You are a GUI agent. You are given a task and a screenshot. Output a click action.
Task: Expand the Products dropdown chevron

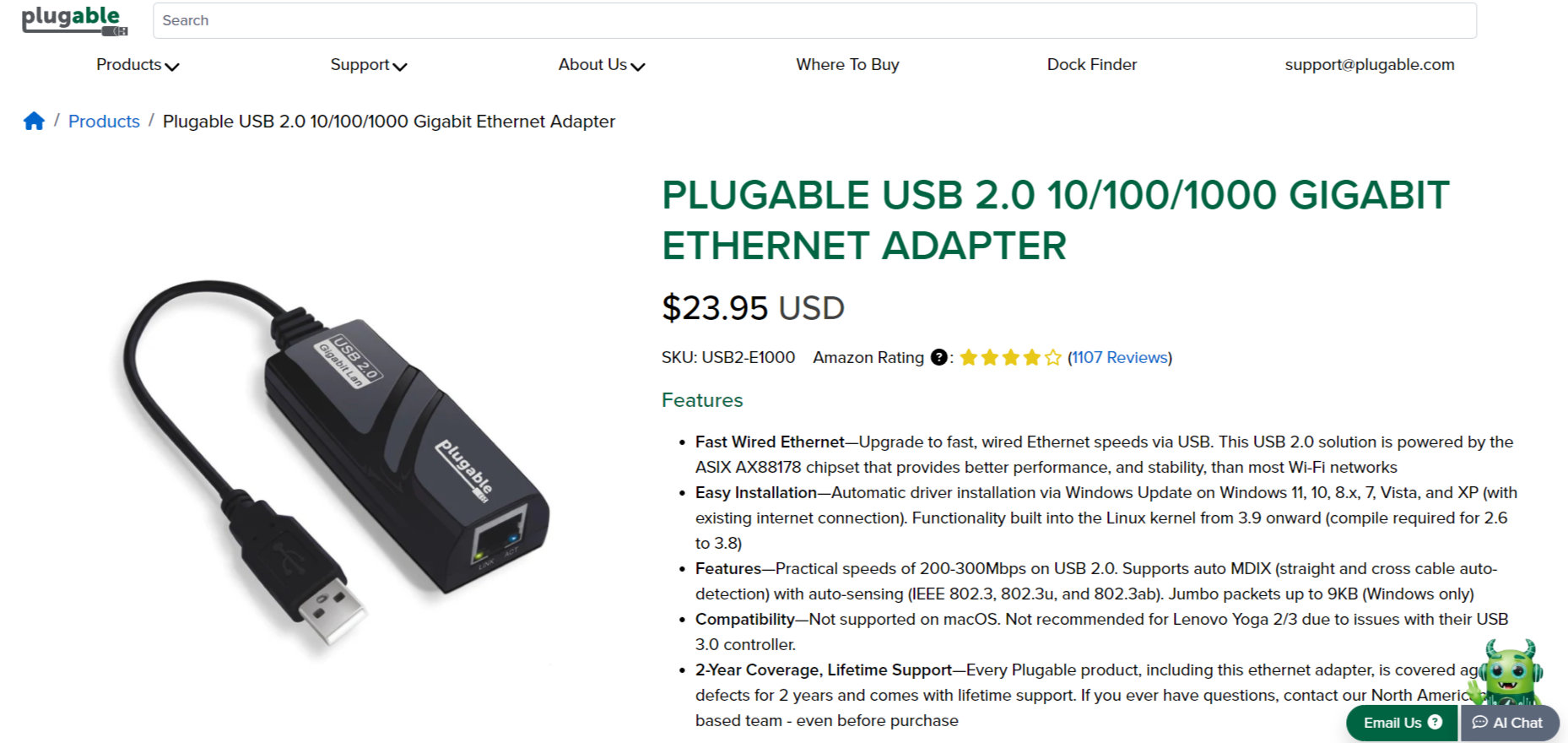point(172,66)
